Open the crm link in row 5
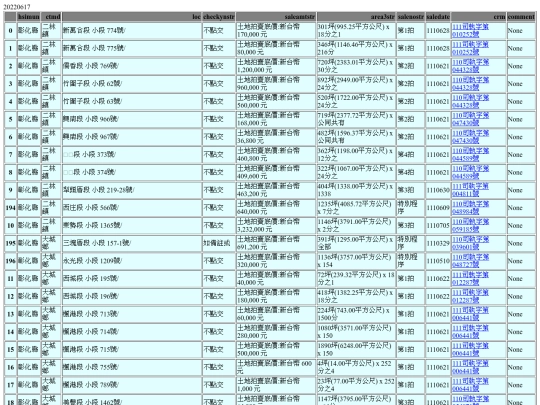 [x=470, y=119]
